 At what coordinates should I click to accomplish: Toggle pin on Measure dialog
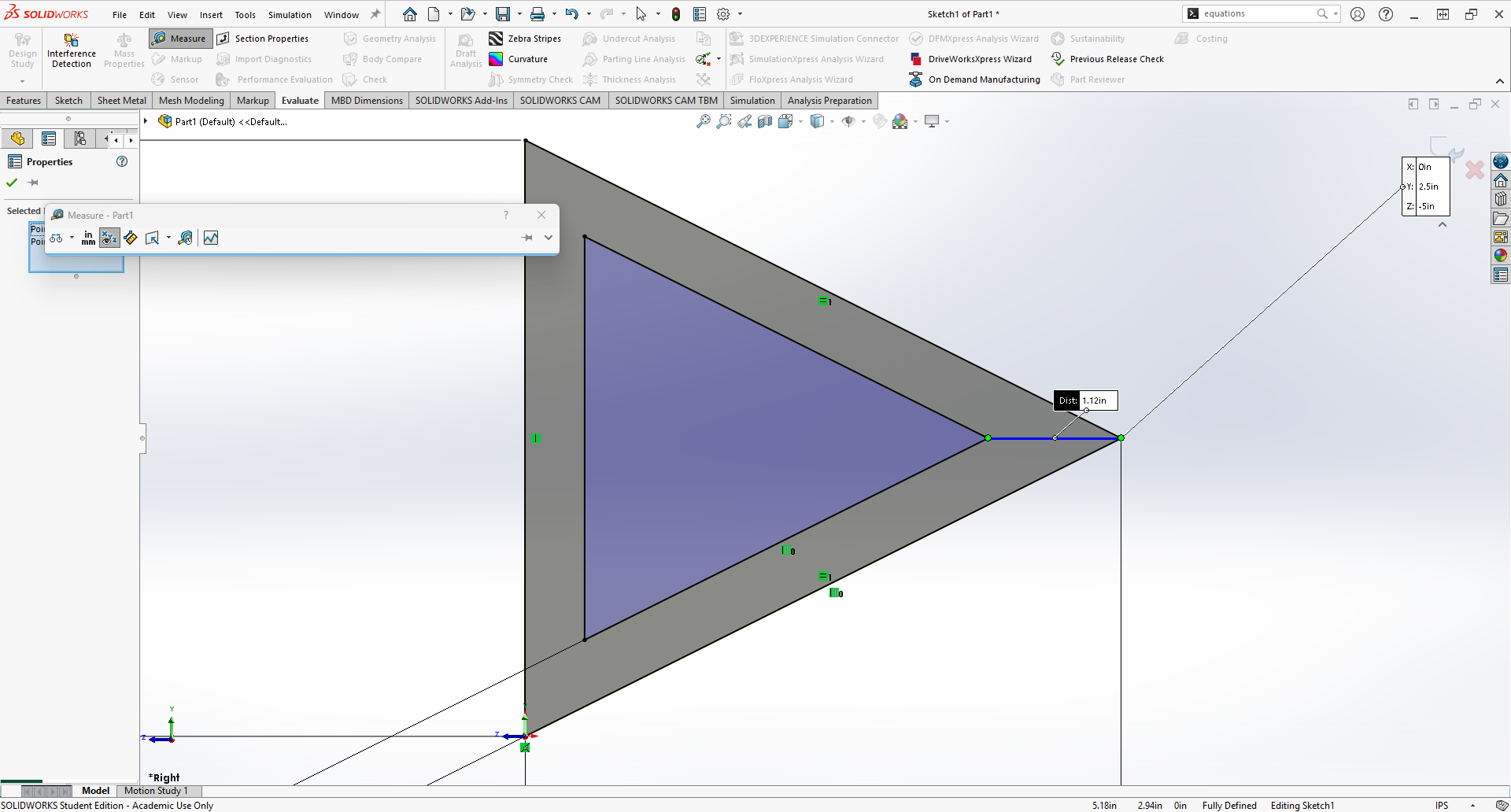[x=527, y=238]
